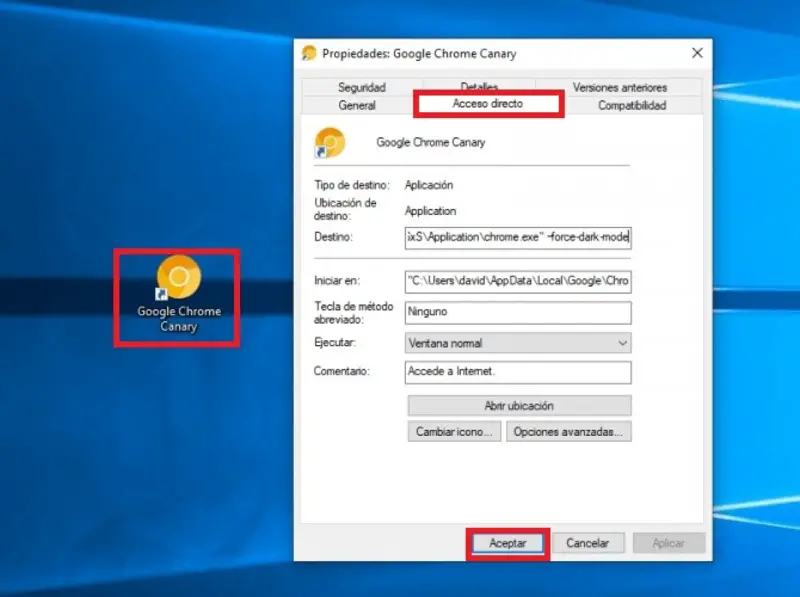Expand the Ejecutar Ventana normal dropdown

coord(518,343)
